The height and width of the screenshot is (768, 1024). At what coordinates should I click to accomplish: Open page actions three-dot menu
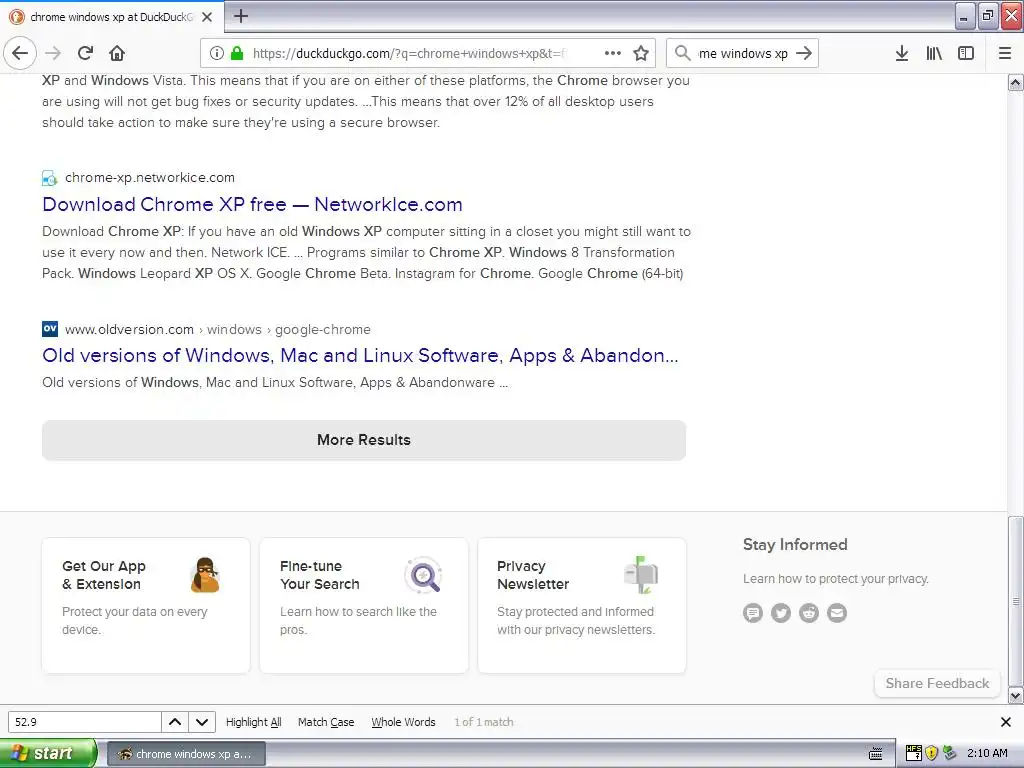click(x=613, y=53)
